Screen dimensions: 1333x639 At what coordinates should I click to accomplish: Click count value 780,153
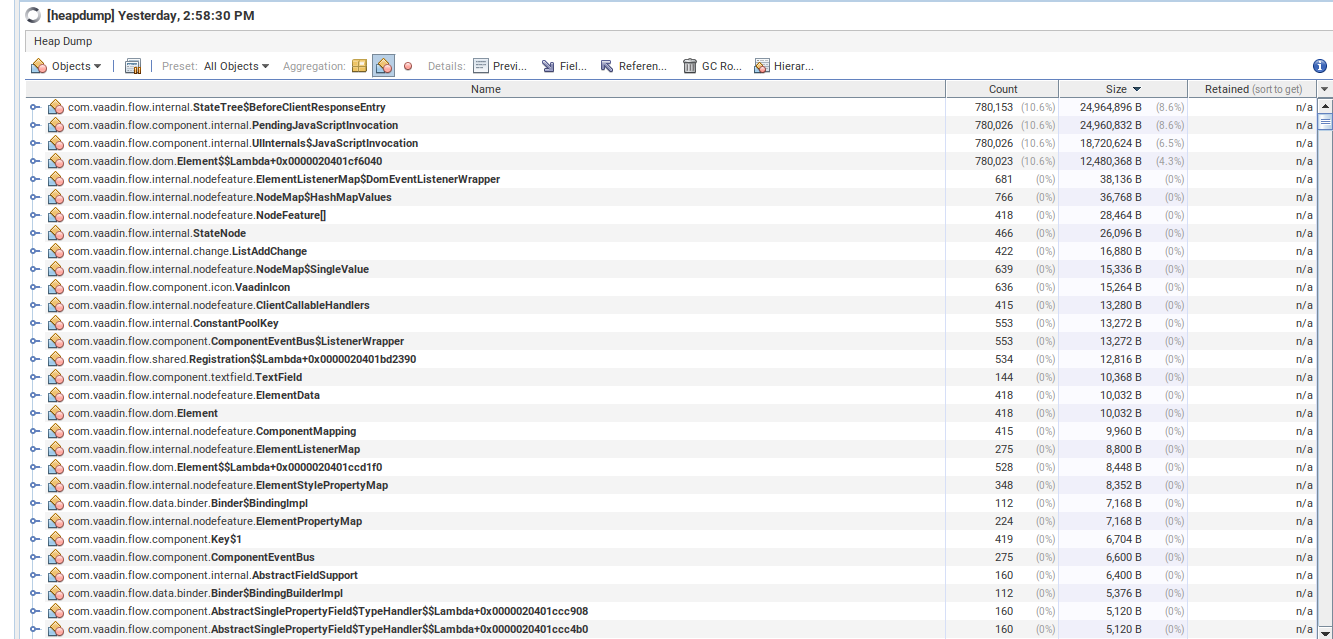[x=994, y=107]
